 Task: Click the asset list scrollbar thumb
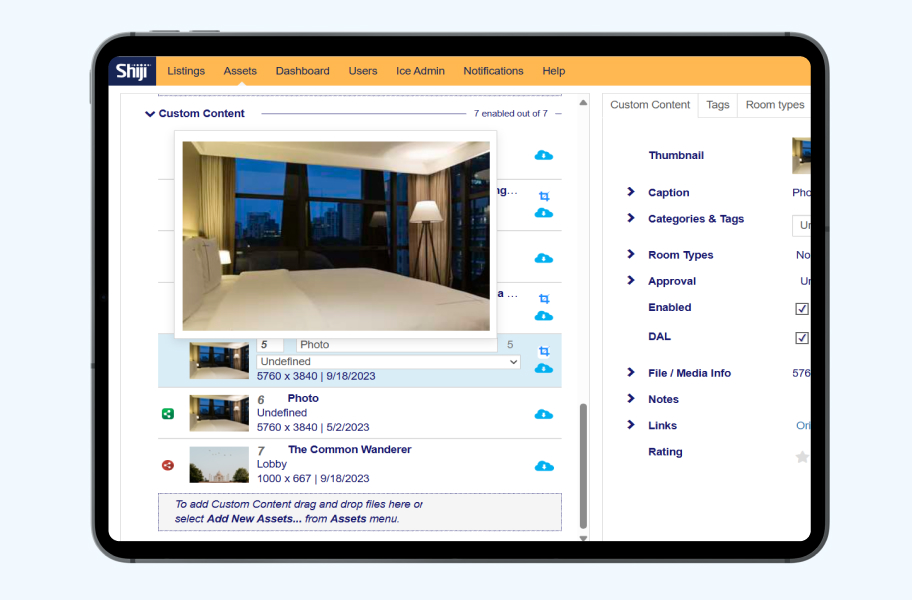click(583, 465)
